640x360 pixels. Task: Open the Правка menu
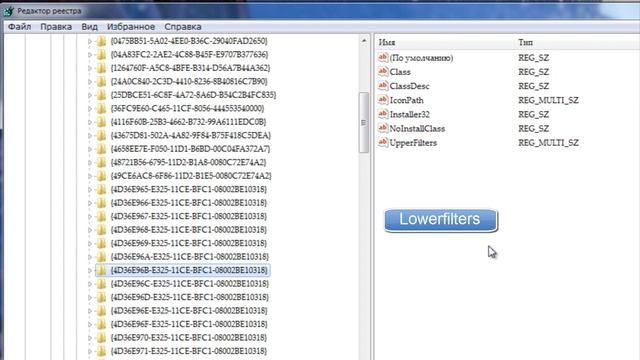(x=56, y=27)
